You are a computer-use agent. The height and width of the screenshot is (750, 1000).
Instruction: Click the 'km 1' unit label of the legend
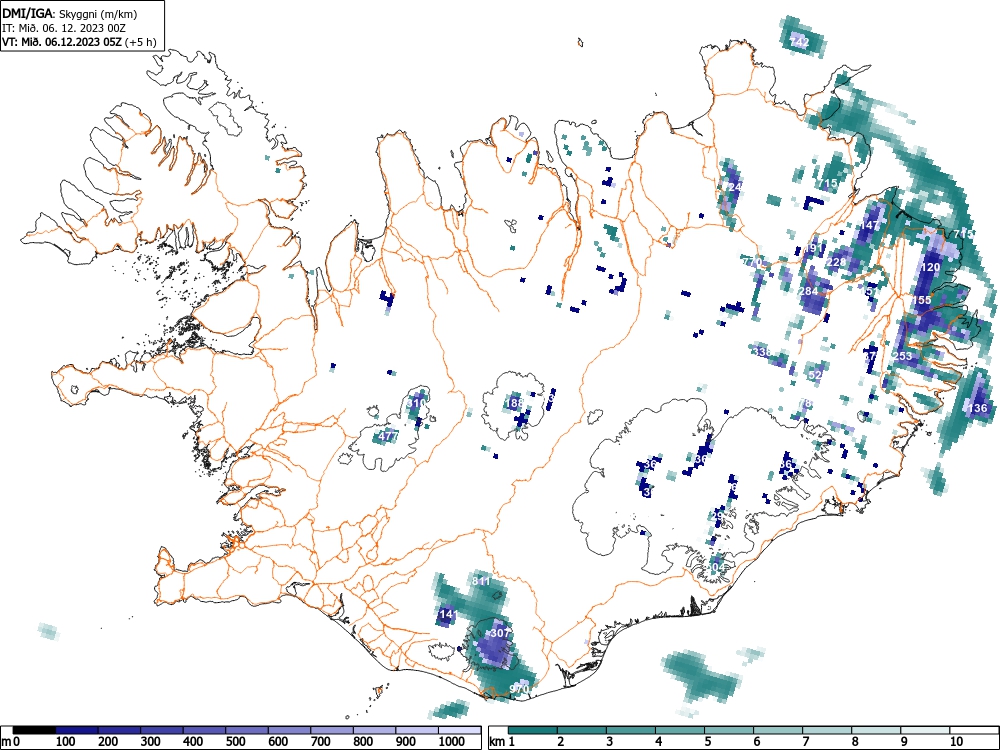(503, 742)
